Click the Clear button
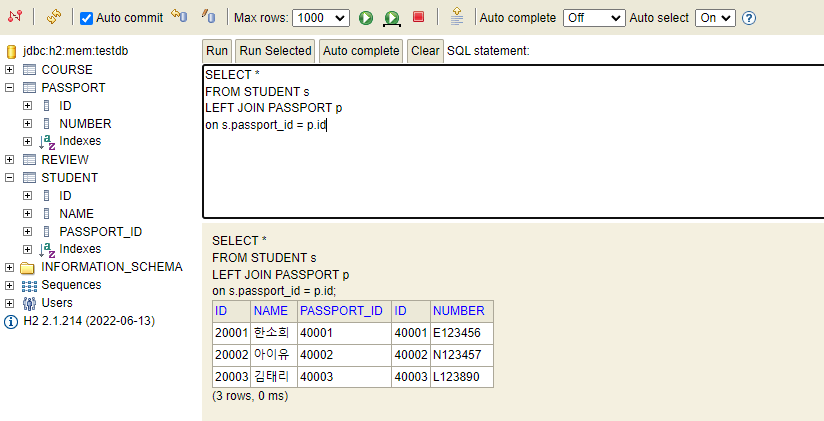Viewport: 824px width, 421px height. click(x=425, y=51)
